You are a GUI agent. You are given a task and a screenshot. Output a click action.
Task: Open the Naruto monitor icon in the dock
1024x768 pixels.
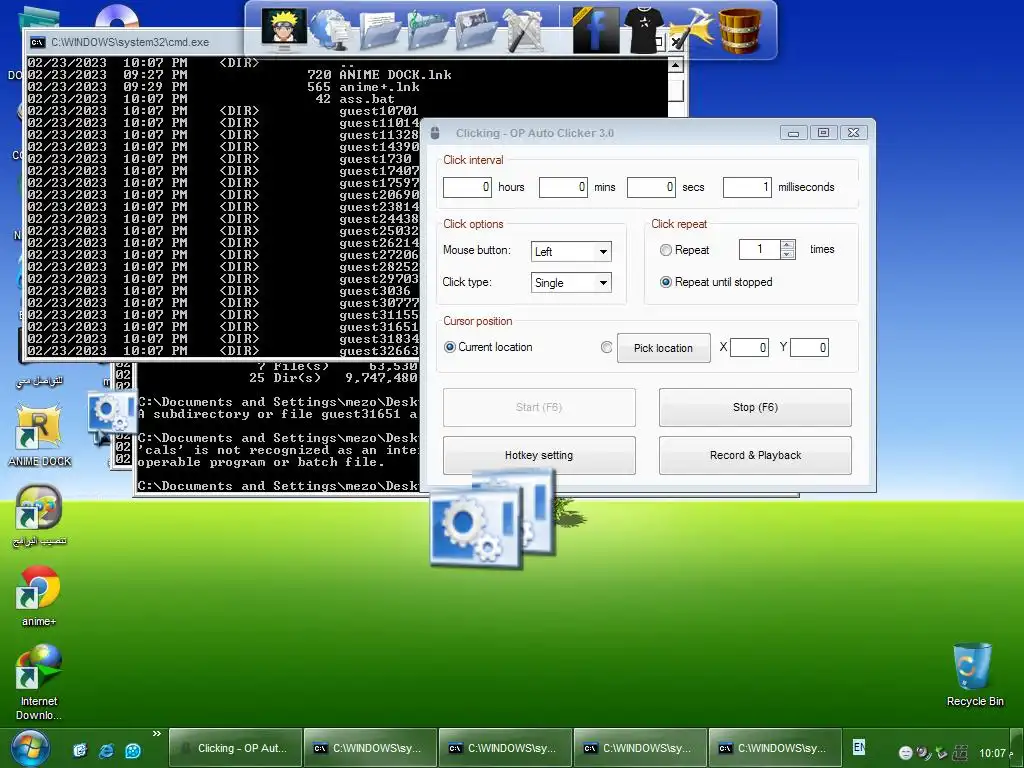(x=284, y=29)
